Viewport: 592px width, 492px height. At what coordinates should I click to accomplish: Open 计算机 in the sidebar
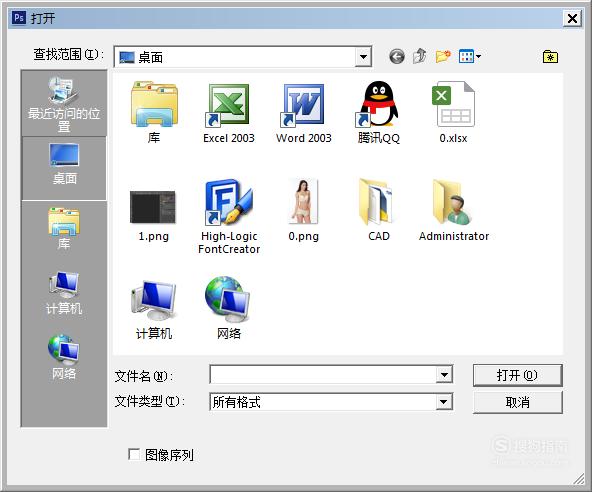pos(64,293)
